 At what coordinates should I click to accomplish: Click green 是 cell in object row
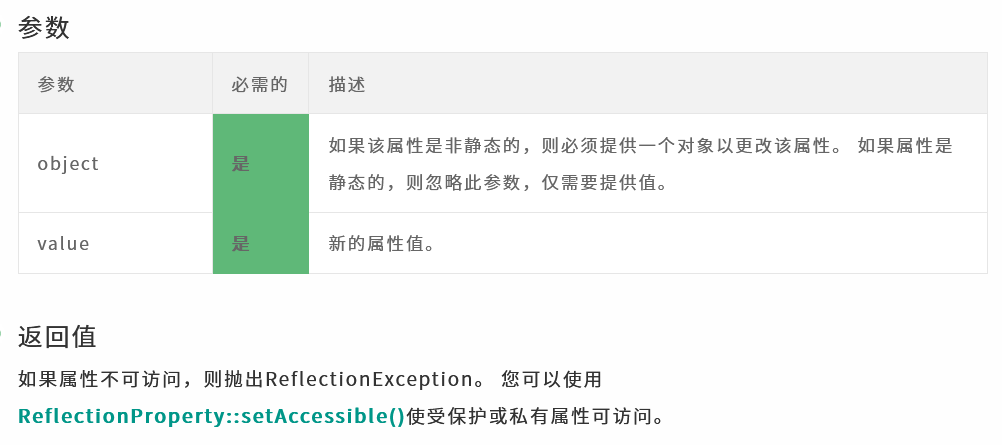click(x=261, y=163)
